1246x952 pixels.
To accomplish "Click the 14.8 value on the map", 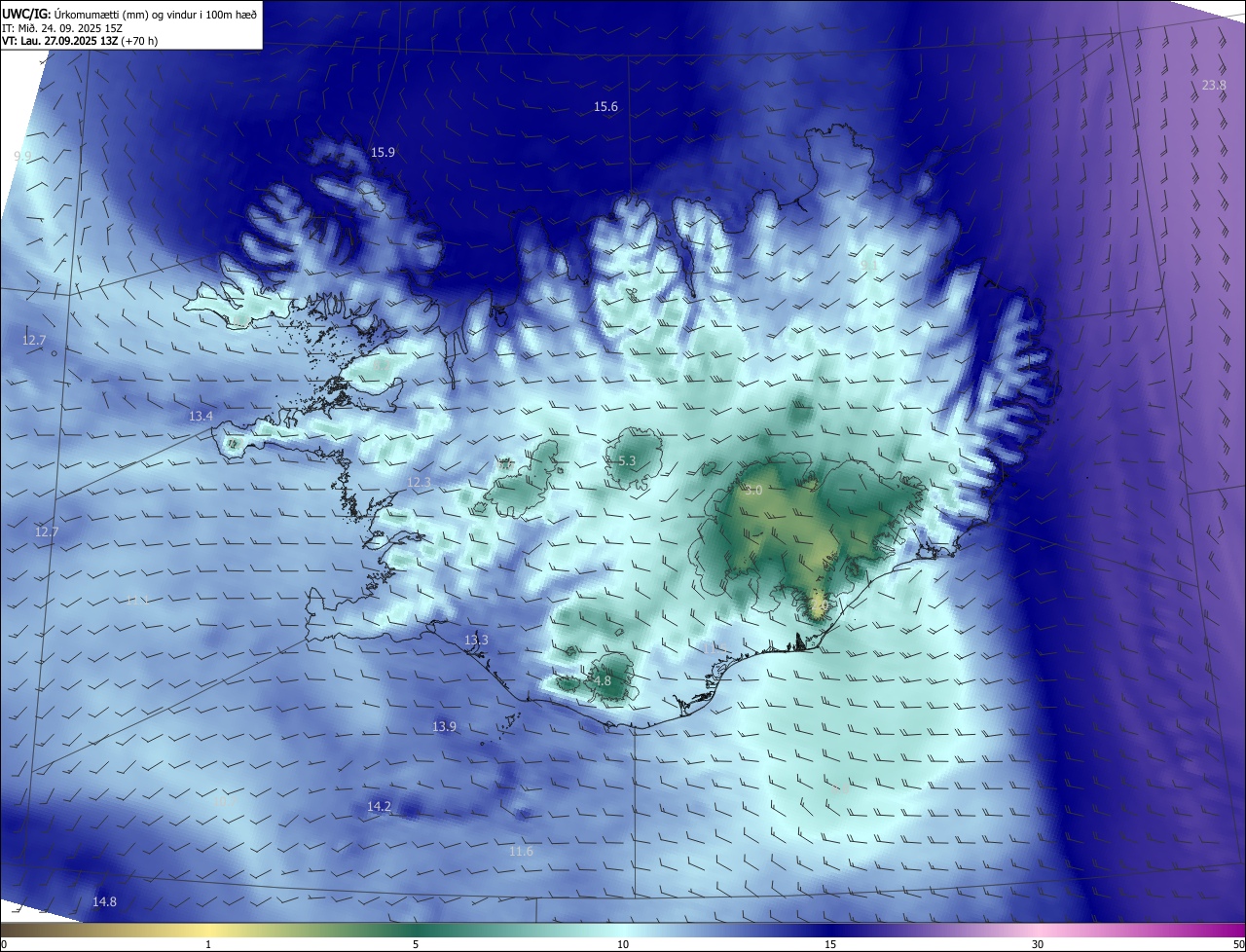I will (x=104, y=902).
